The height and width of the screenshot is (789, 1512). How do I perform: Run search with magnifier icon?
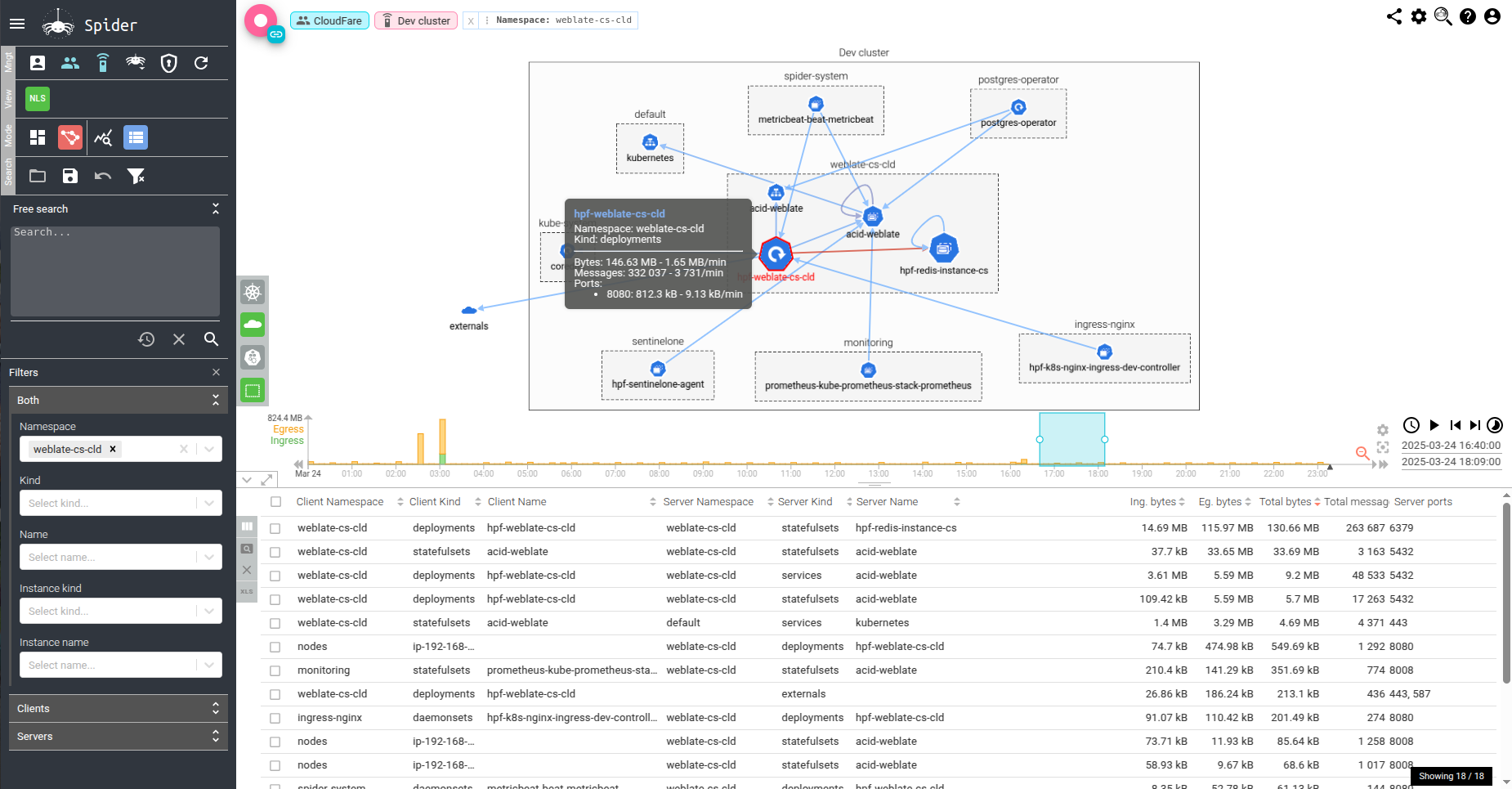211,338
